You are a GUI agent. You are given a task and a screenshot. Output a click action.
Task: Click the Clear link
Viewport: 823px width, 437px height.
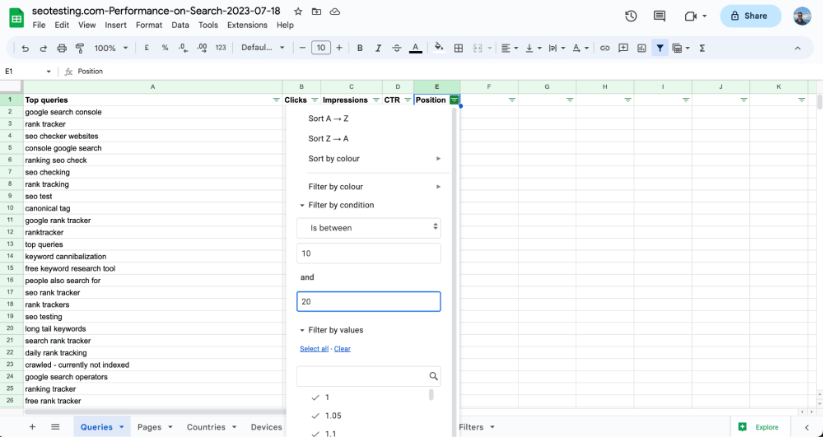[342, 349]
